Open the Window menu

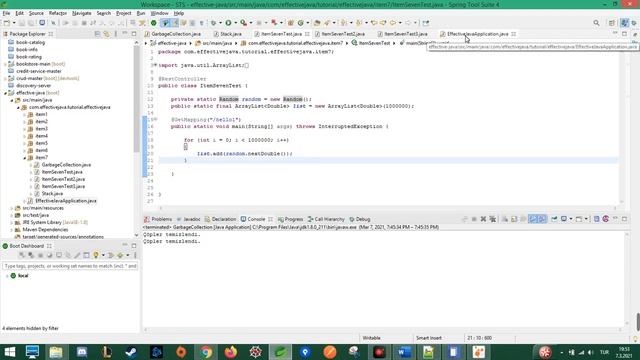pos(159,13)
